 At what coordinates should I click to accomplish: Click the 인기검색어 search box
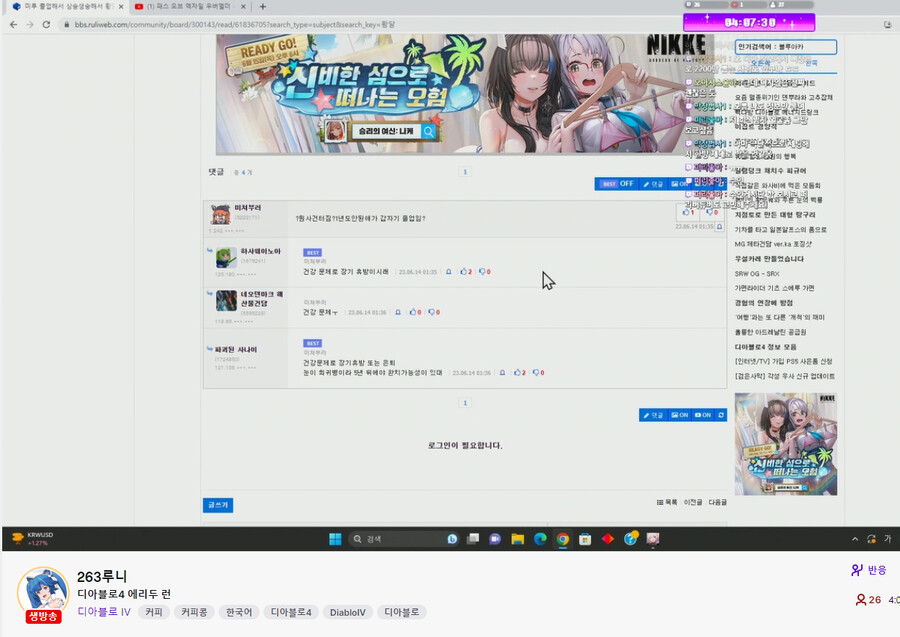point(786,46)
